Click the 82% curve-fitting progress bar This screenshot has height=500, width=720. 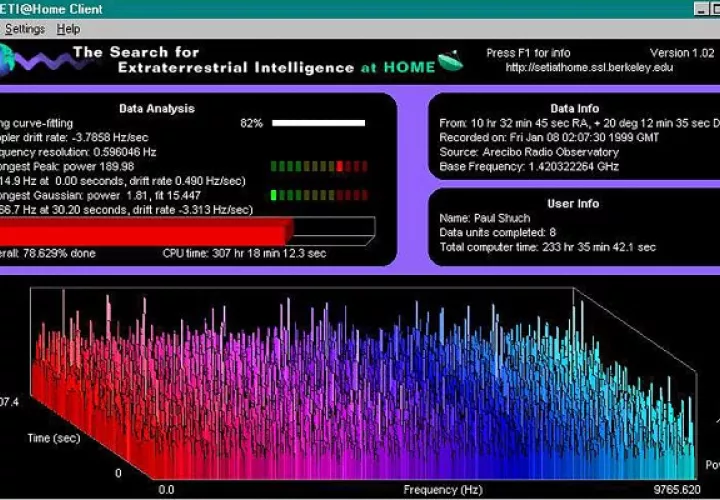pyautogui.click(x=318, y=123)
